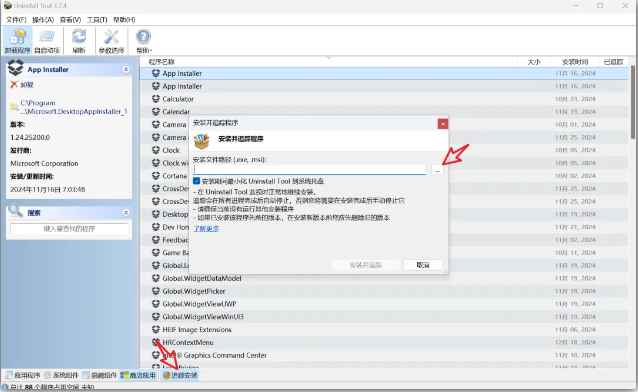
Task: Open the 工具(T) menu
Action: [x=97, y=20]
